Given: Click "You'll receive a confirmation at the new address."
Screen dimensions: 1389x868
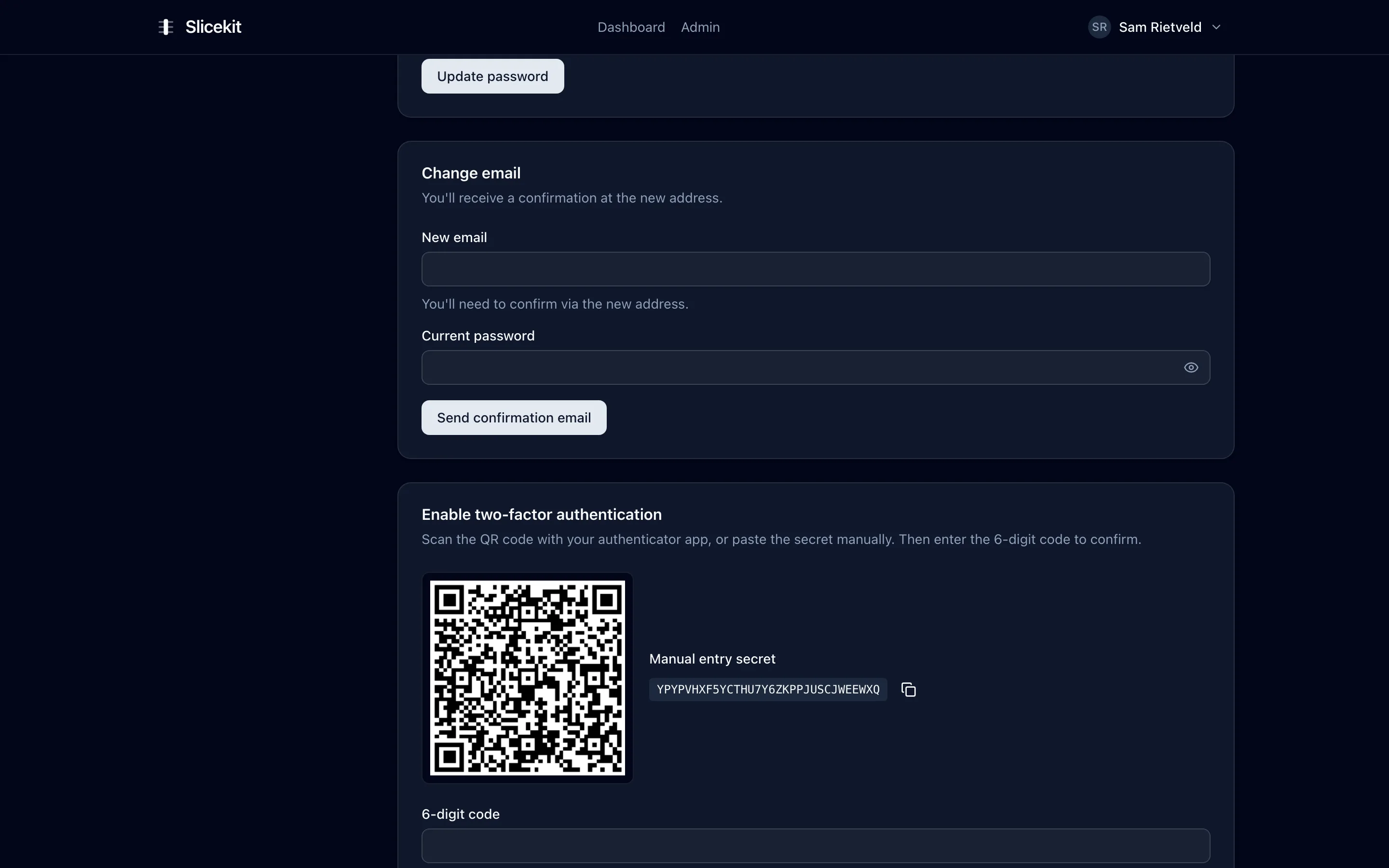Looking at the screenshot, I should coord(572,198).
